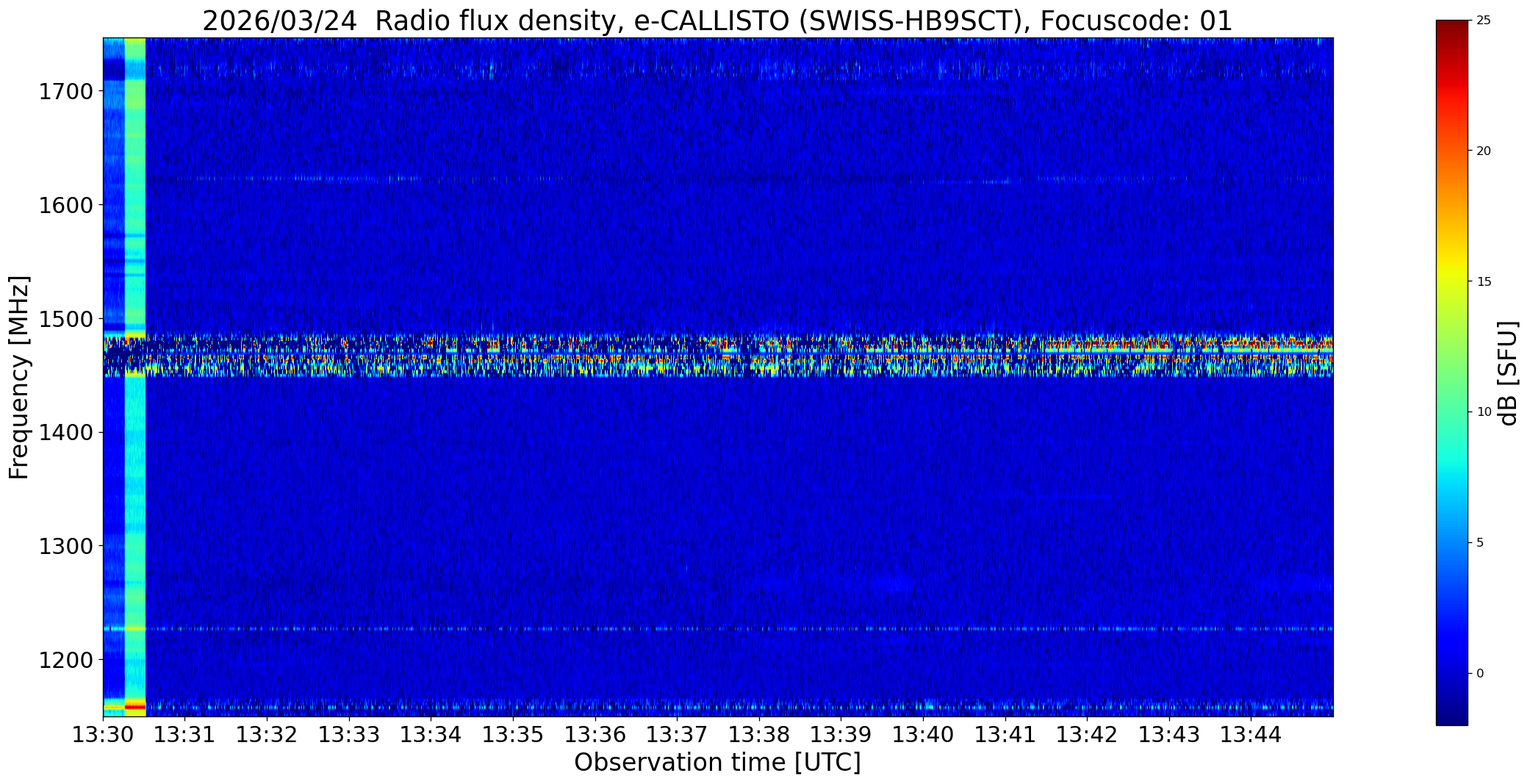Click the yellow-green vertical band near 13:30
The height and width of the screenshot is (784, 1530).
(x=135, y=377)
